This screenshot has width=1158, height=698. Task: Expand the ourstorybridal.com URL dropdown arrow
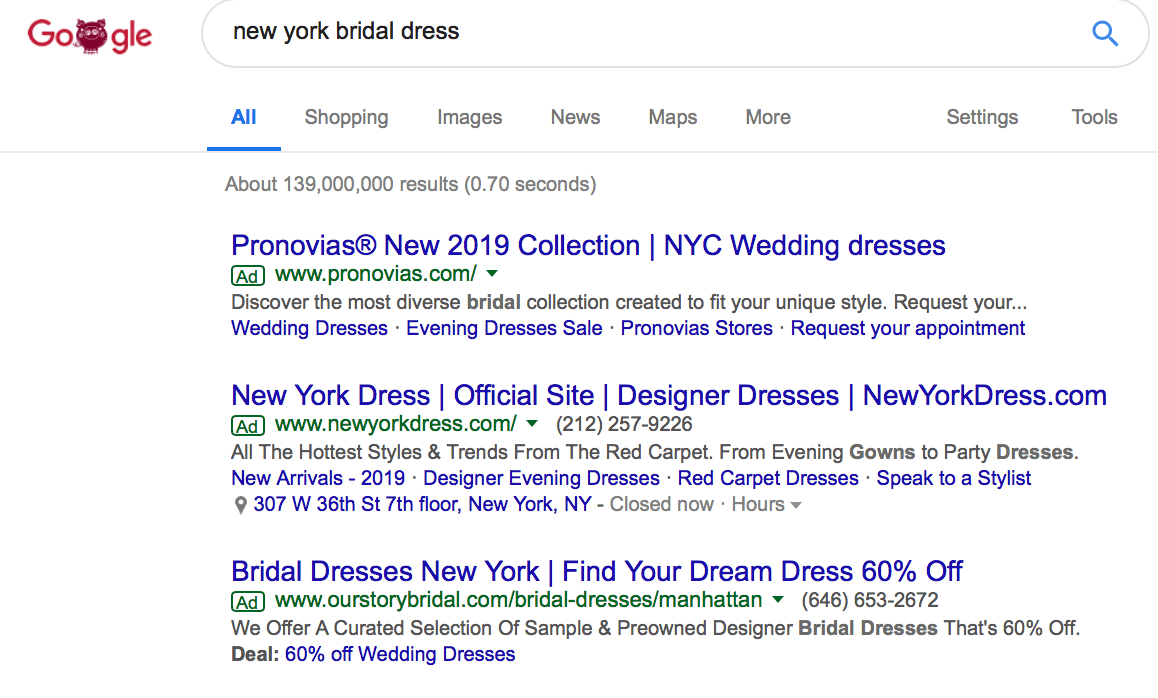778,600
